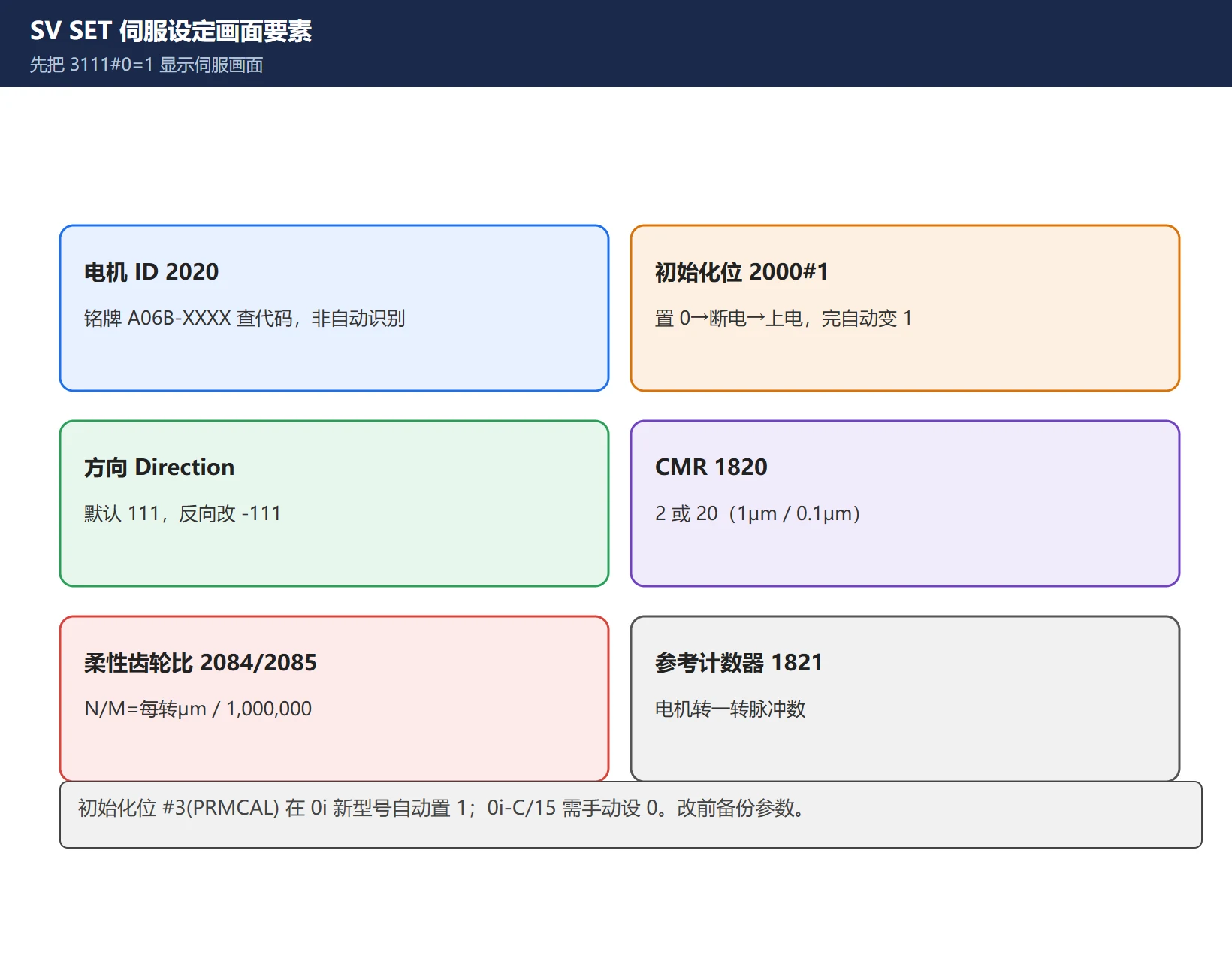Click text 铭牌 A06B-XXXX 查代码，非自动识别
Viewport: 1232px width, 962px height.
coord(244,318)
